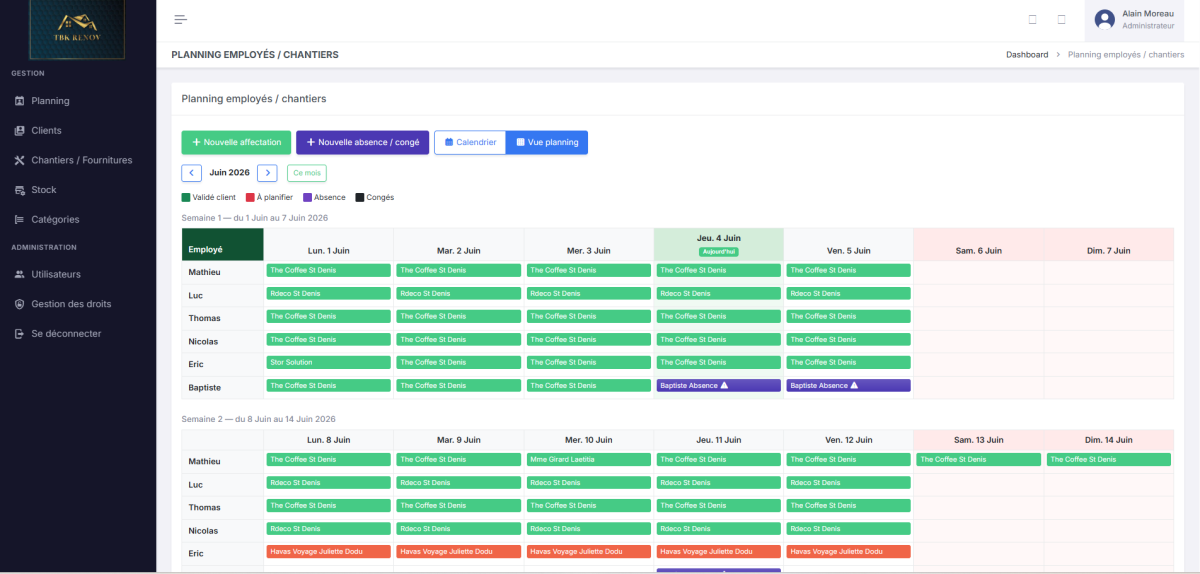Click Semaine 2 — du 8 Juin au 14 Juin 2026 label

tap(258, 419)
